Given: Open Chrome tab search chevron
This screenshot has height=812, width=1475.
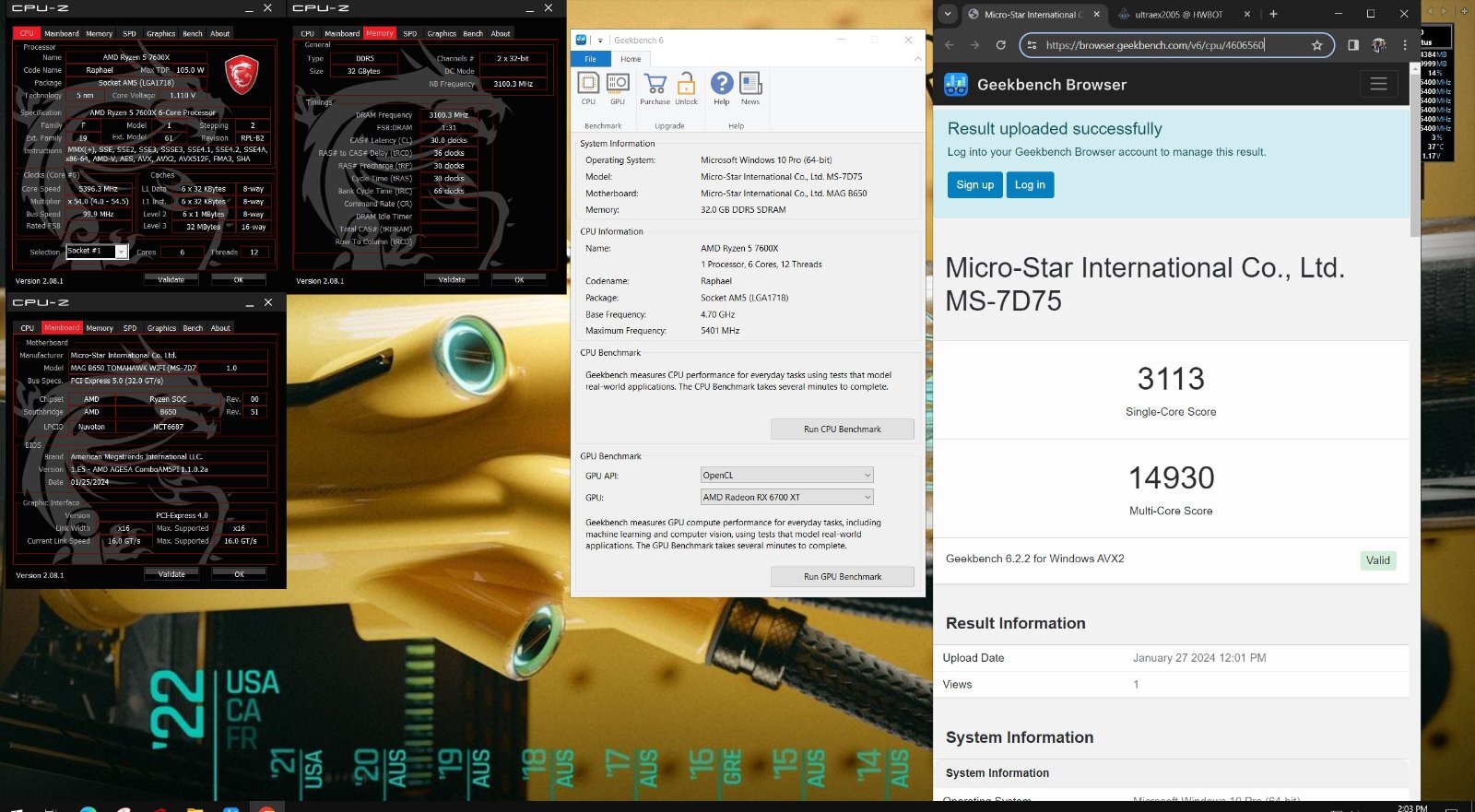Looking at the screenshot, I should pos(948,14).
